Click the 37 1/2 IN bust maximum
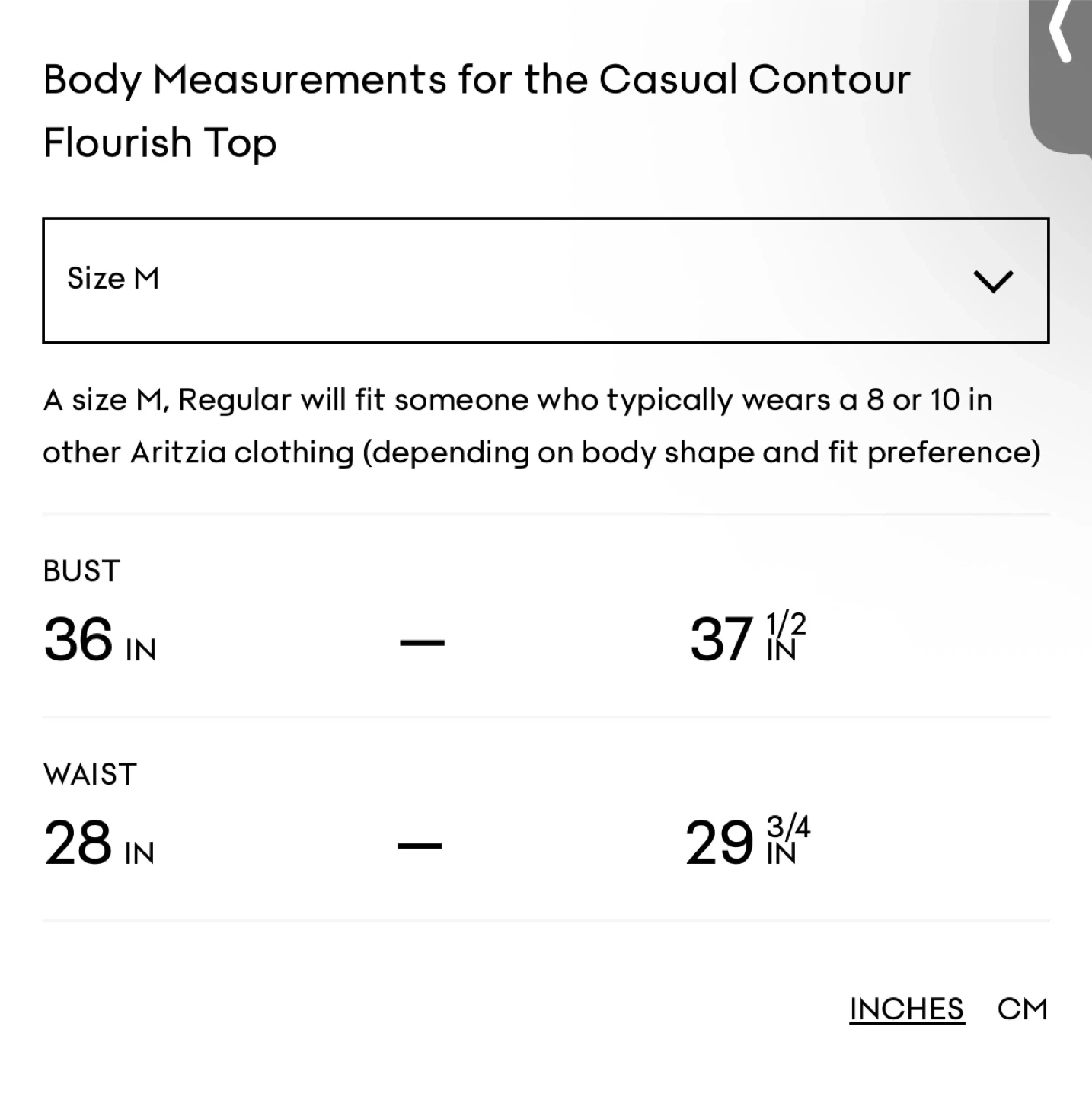 coord(748,638)
